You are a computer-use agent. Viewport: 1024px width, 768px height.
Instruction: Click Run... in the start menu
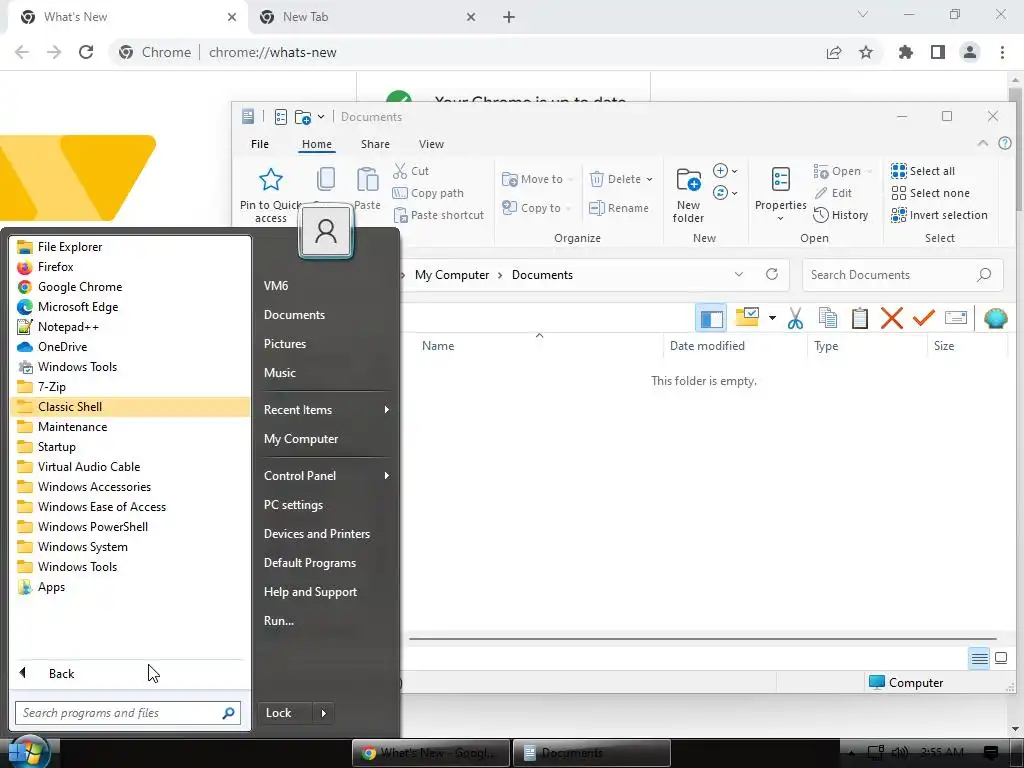point(279,621)
